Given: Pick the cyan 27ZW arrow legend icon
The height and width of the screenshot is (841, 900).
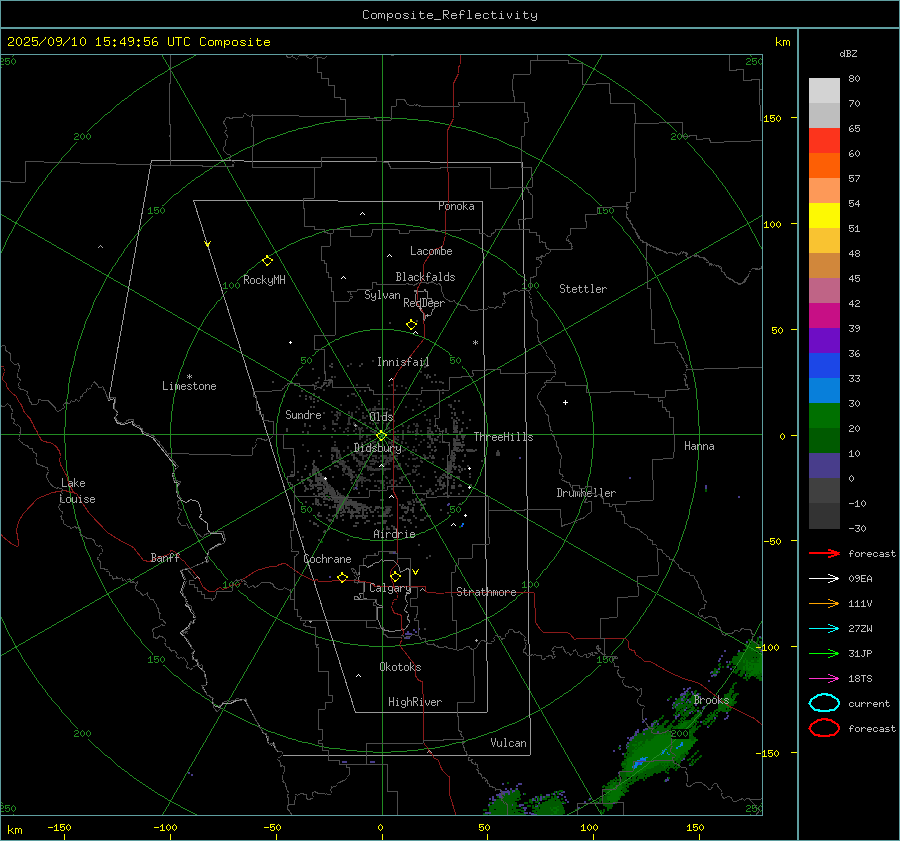Looking at the screenshot, I should (x=824, y=629).
